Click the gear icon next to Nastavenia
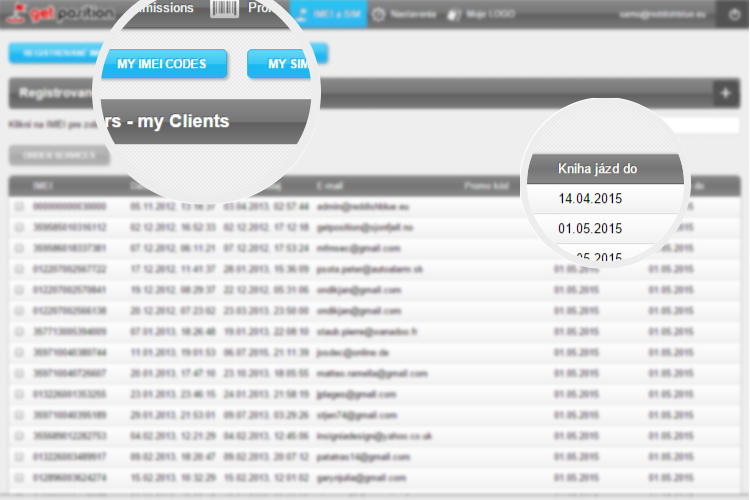The height and width of the screenshot is (500, 750). (378, 14)
